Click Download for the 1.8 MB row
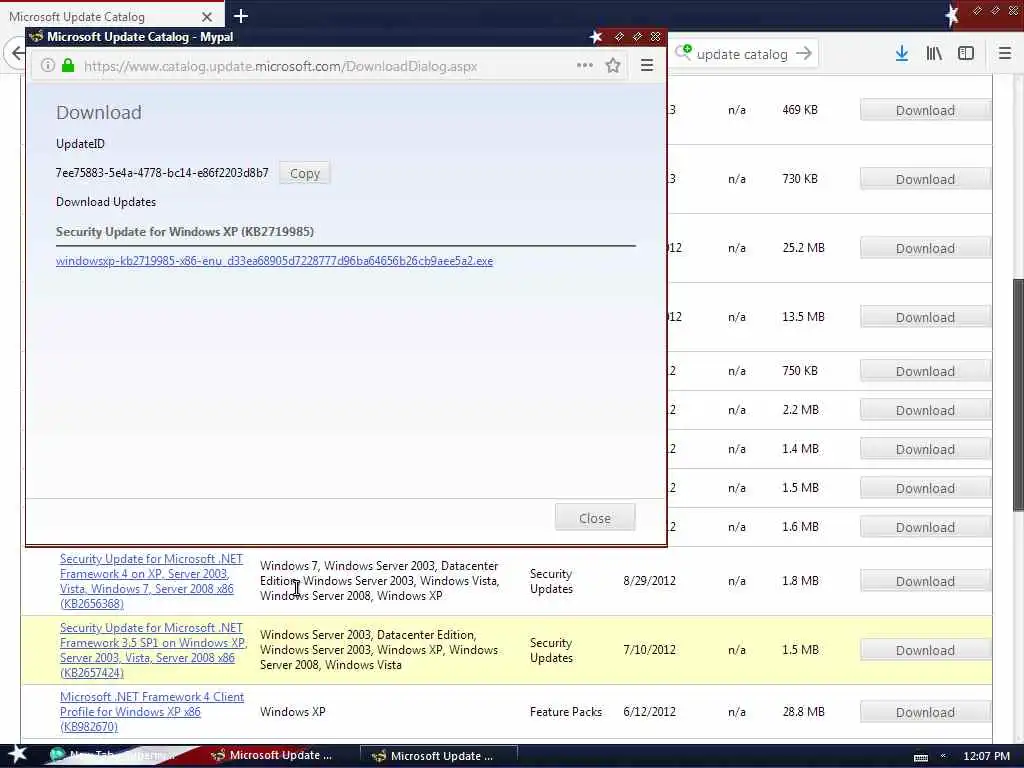The height and width of the screenshot is (768, 1024). point(925,581)
